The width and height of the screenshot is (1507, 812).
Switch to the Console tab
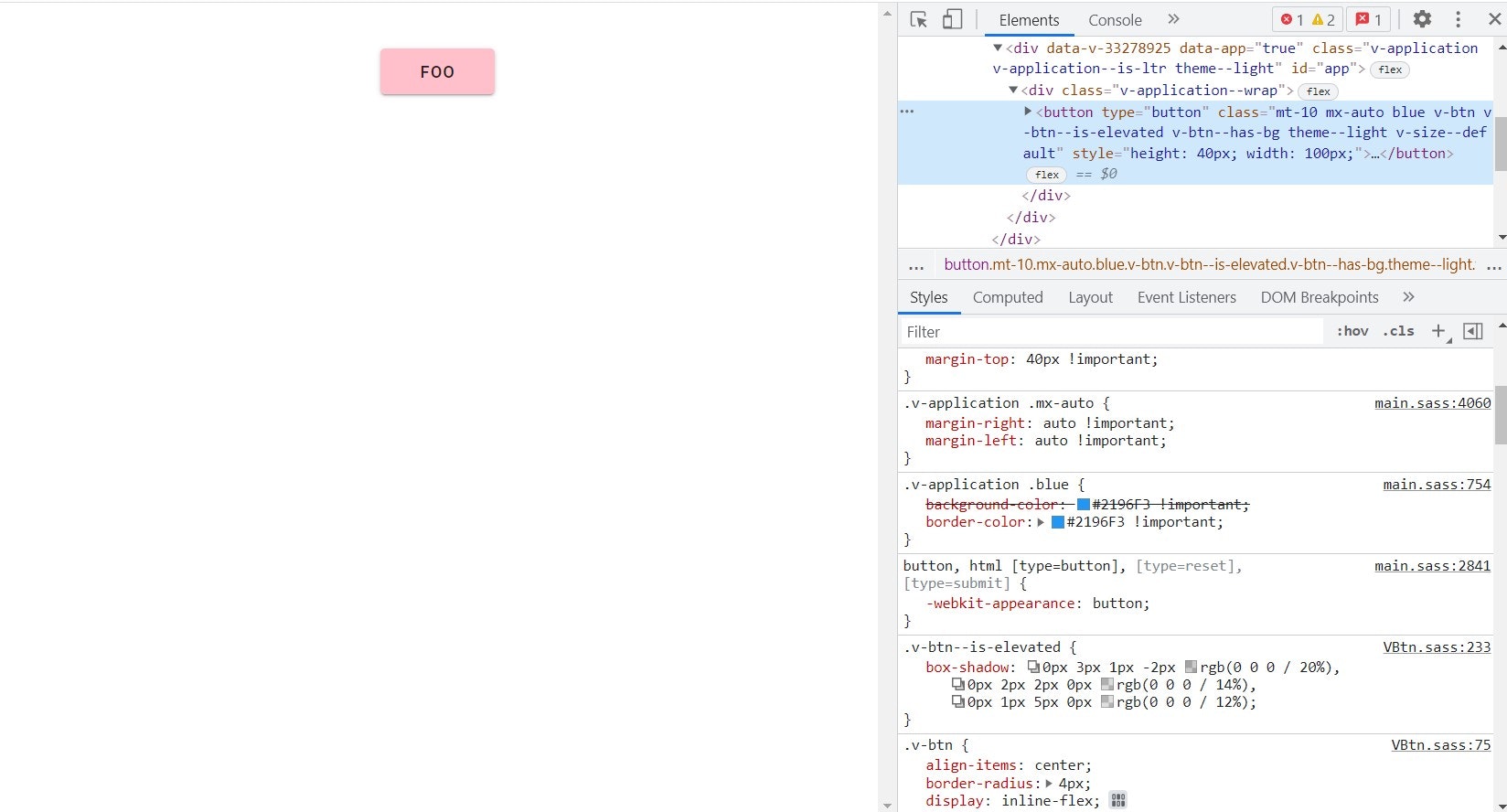1115,20
